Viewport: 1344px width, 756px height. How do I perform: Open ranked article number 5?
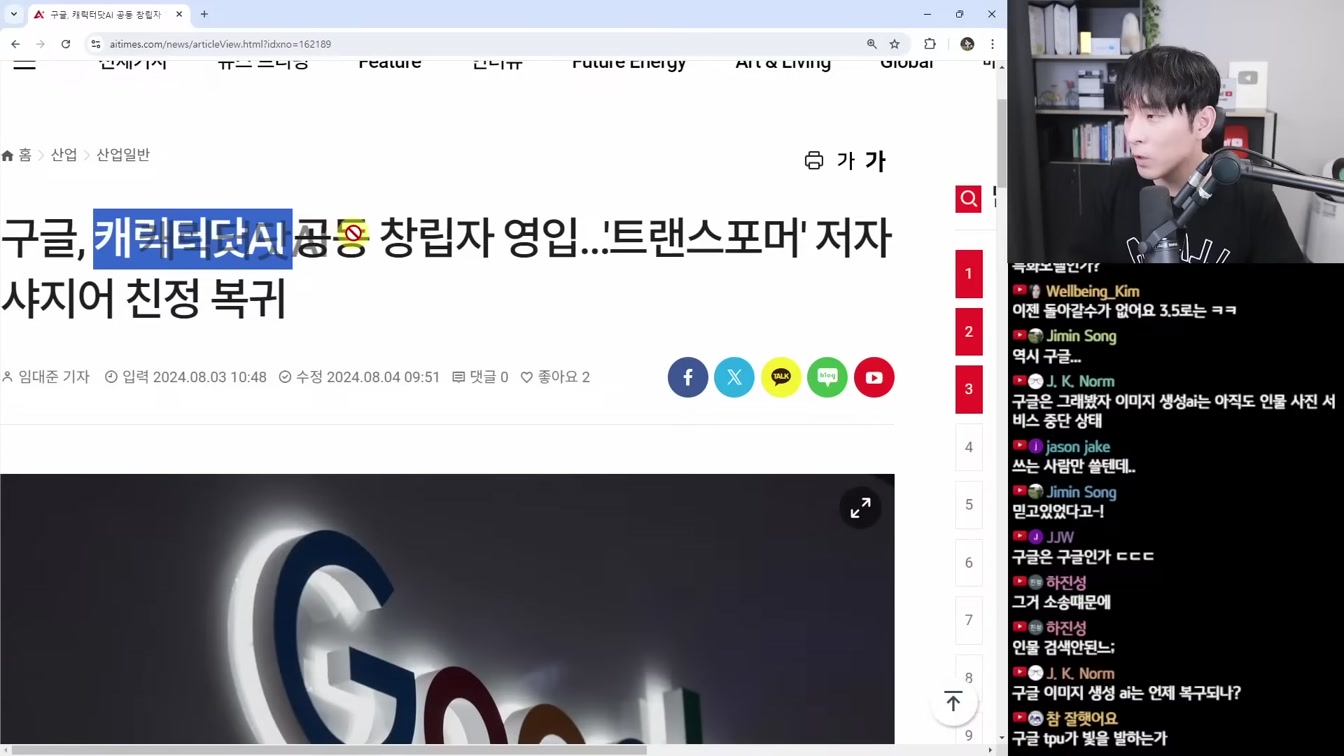point(968,505)
